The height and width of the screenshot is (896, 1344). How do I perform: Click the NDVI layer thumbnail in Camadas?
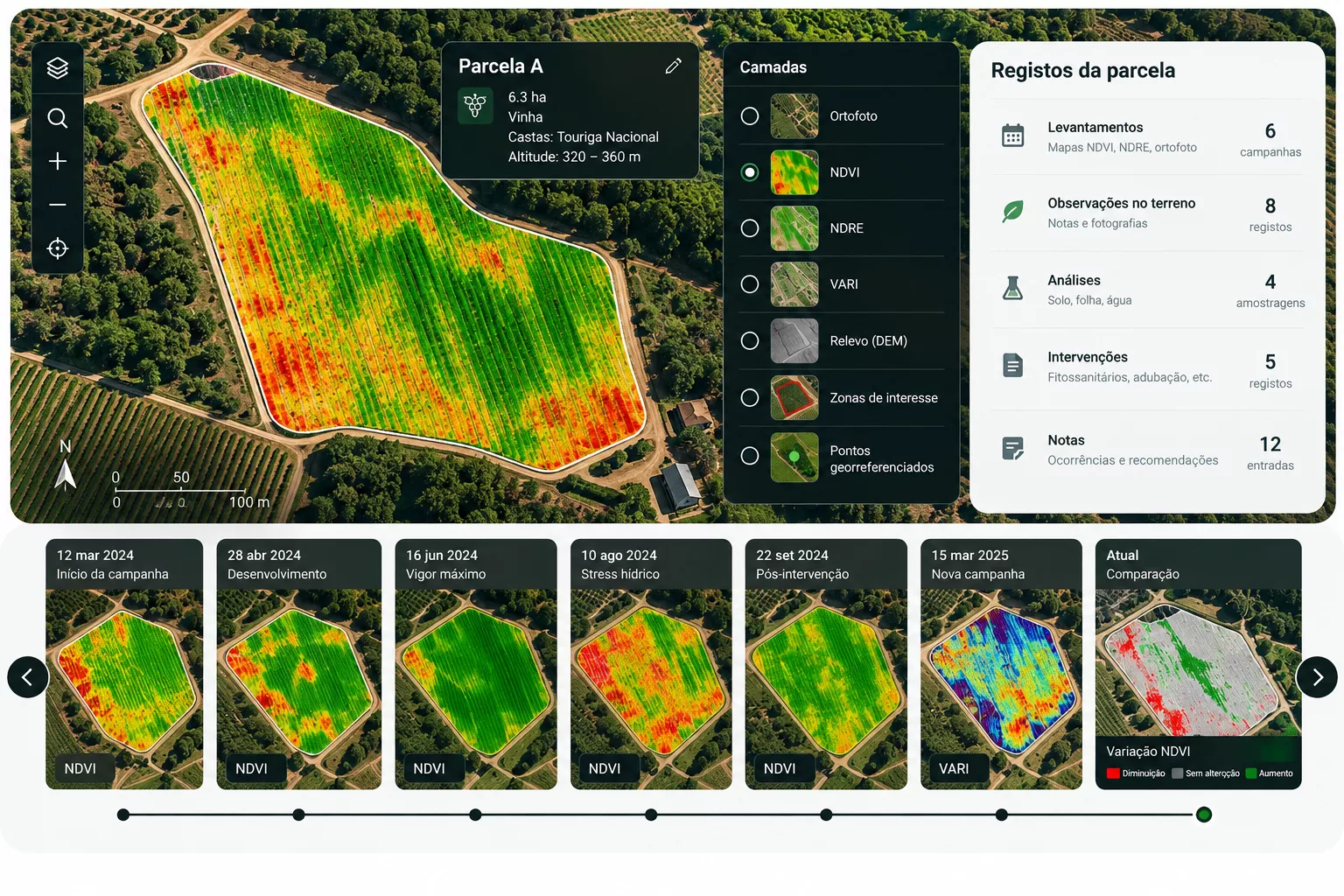coord(794,172)
